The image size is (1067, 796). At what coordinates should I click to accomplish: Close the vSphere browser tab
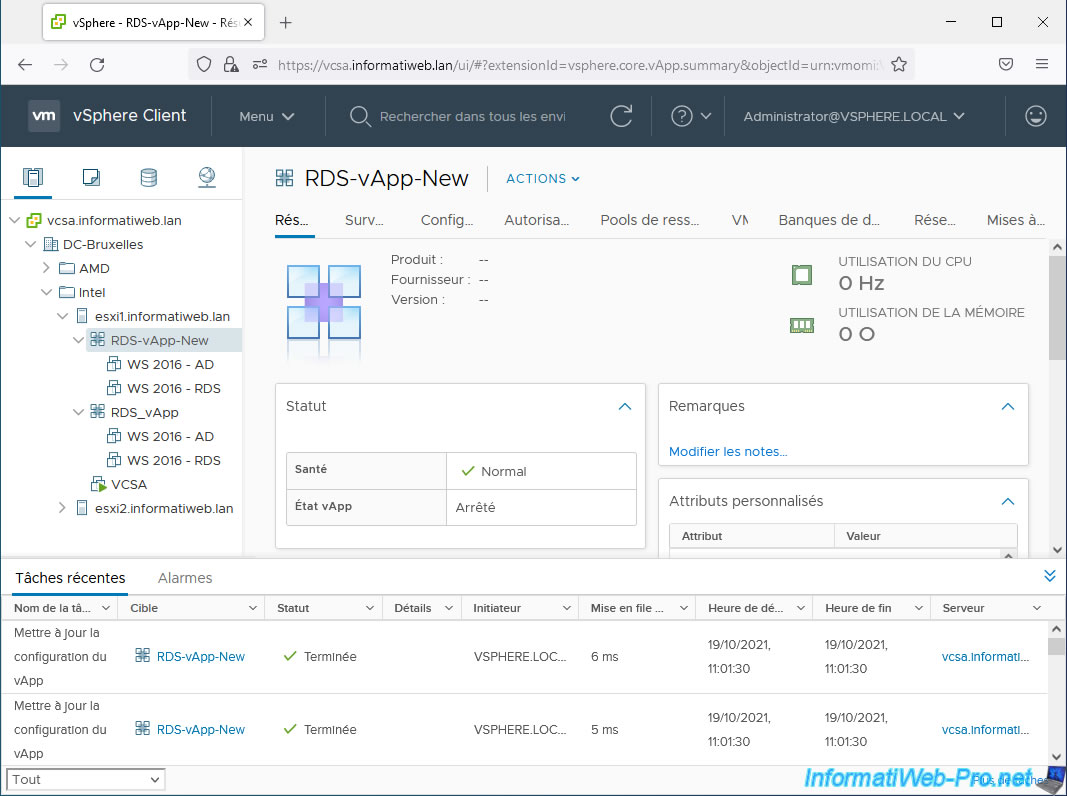[x=248, y=22]
